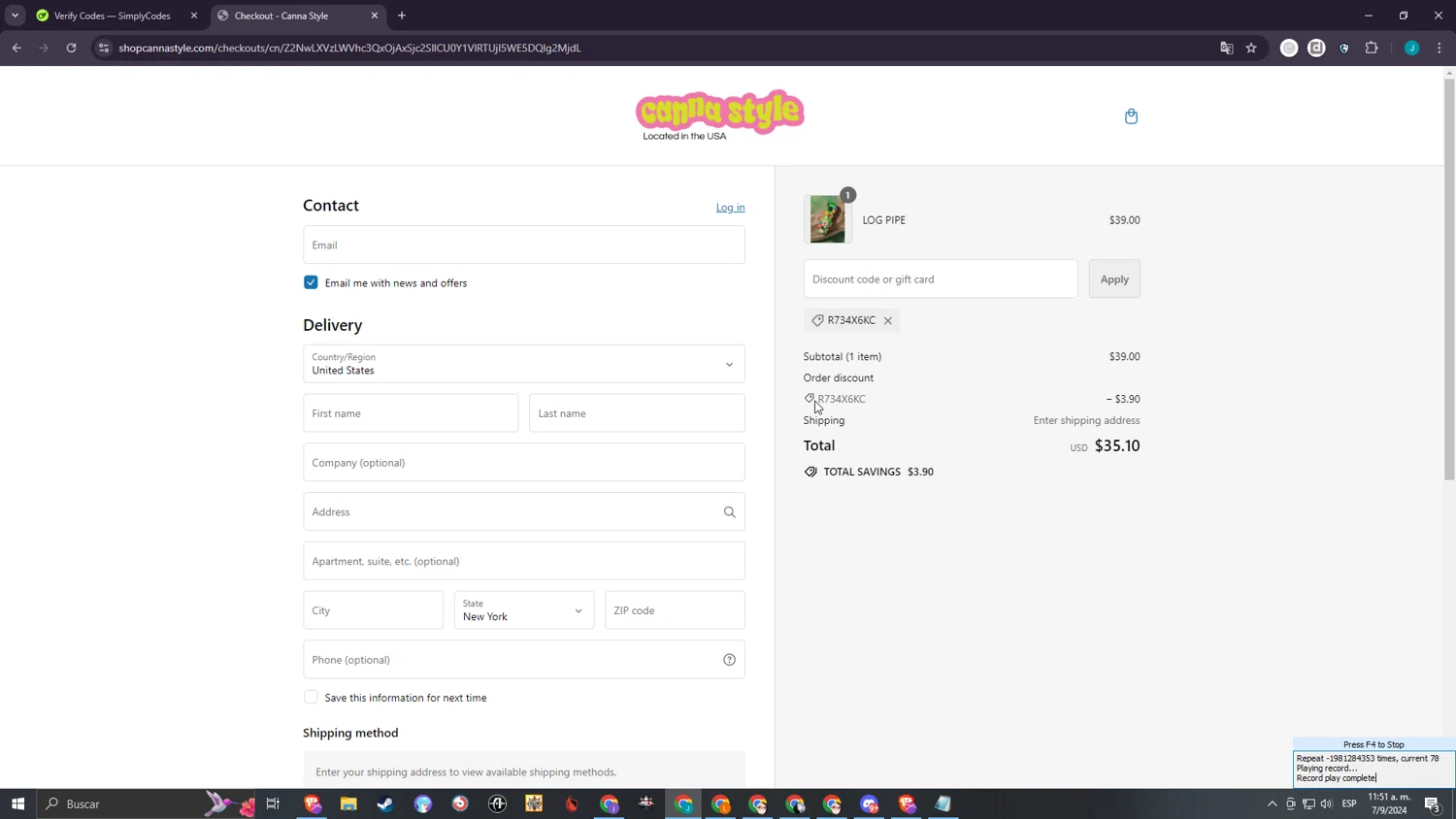Viewport: 1456px width, 819px height.
Task: Click the 'Enter shipping address' shipping note
Action: [x=1086, y=420]
